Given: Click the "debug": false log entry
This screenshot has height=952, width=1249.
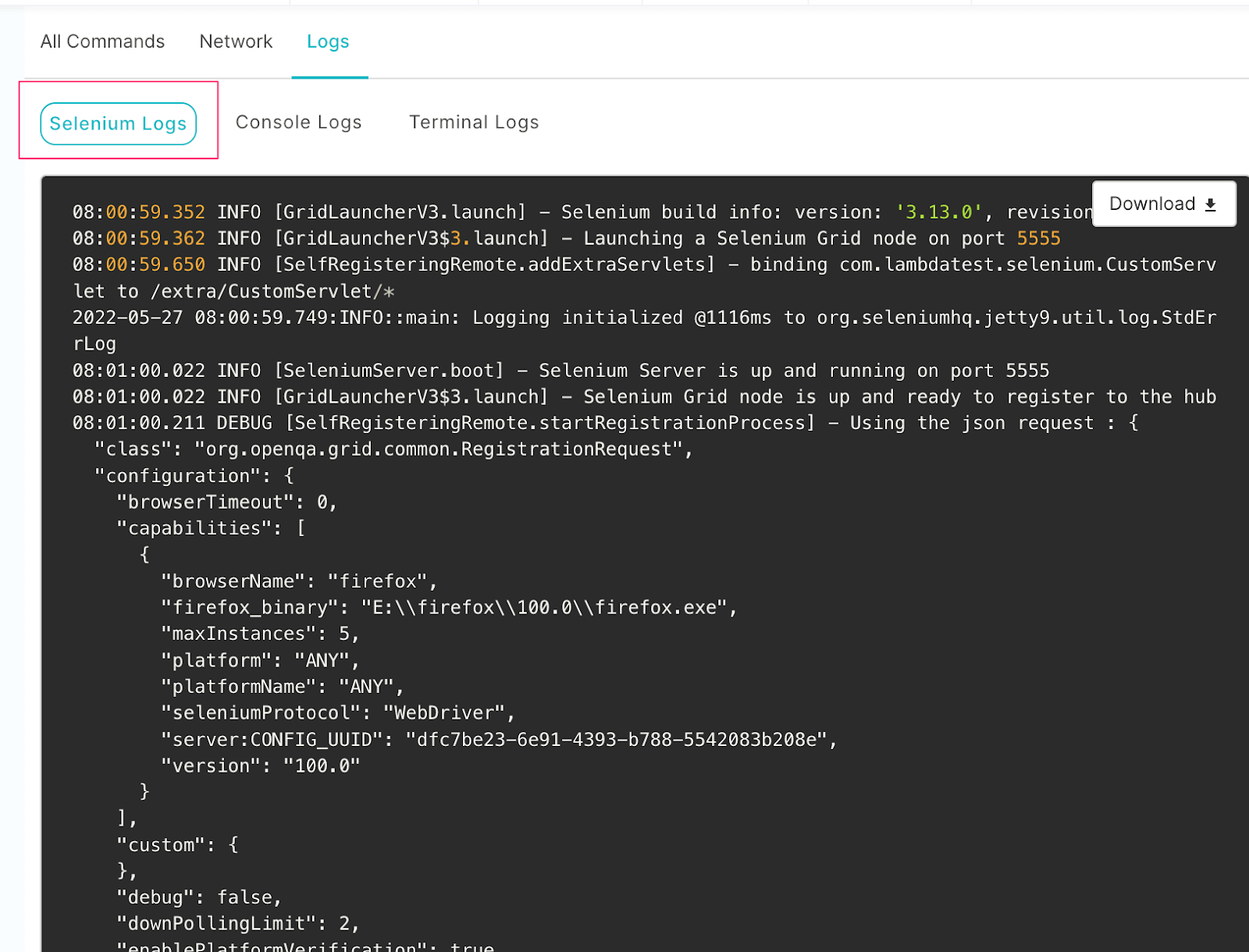Looking at the screenshot, I should click(x=199, y=897).
